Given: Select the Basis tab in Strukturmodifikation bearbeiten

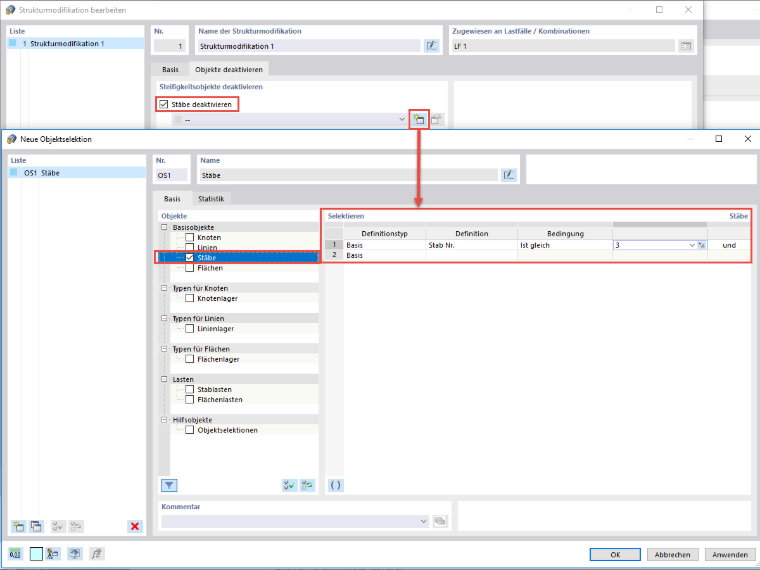Looking at the screenshot, I should [170, 69].
